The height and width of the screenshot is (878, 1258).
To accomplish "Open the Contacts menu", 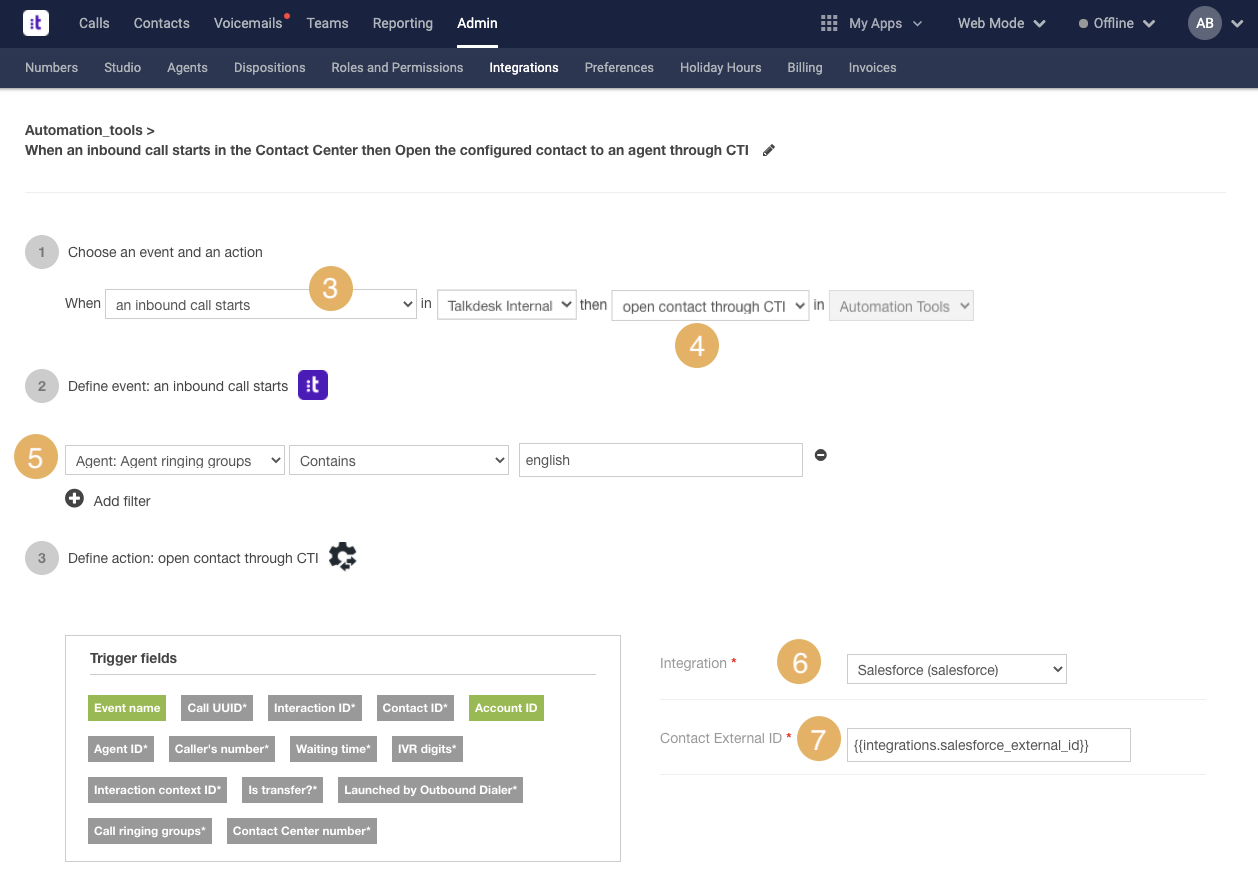I will point(162,23).
